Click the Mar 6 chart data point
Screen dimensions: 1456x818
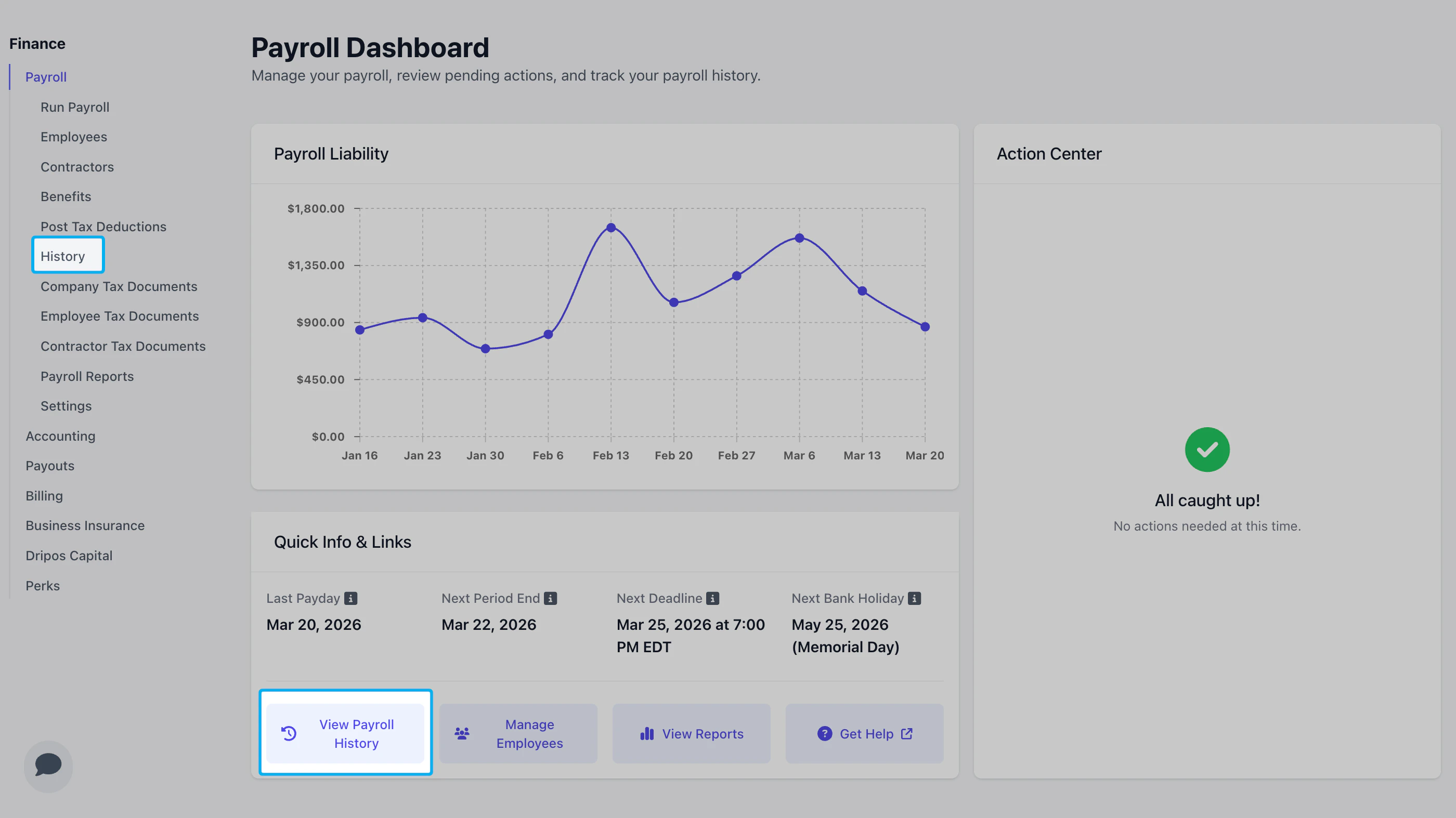[799, 238]
